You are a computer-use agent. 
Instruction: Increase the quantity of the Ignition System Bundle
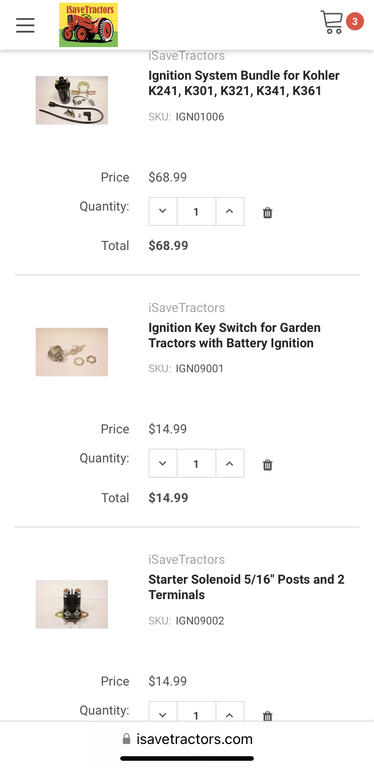tap(229, 212)
